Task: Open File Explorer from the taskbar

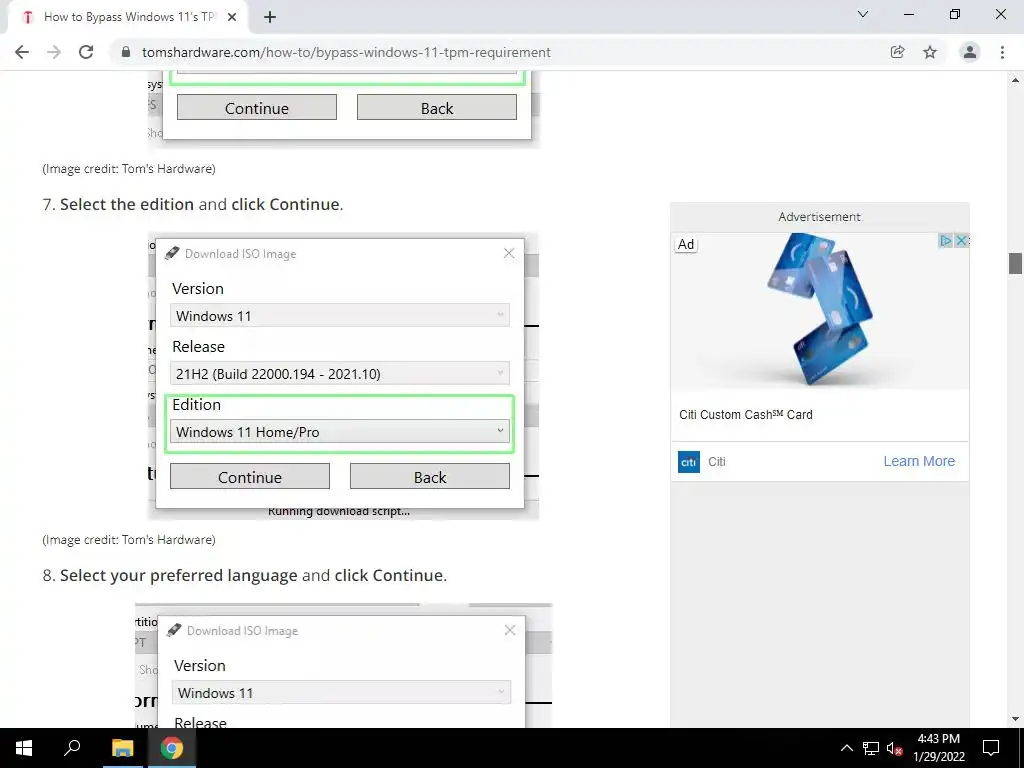Action: [122, 748]
